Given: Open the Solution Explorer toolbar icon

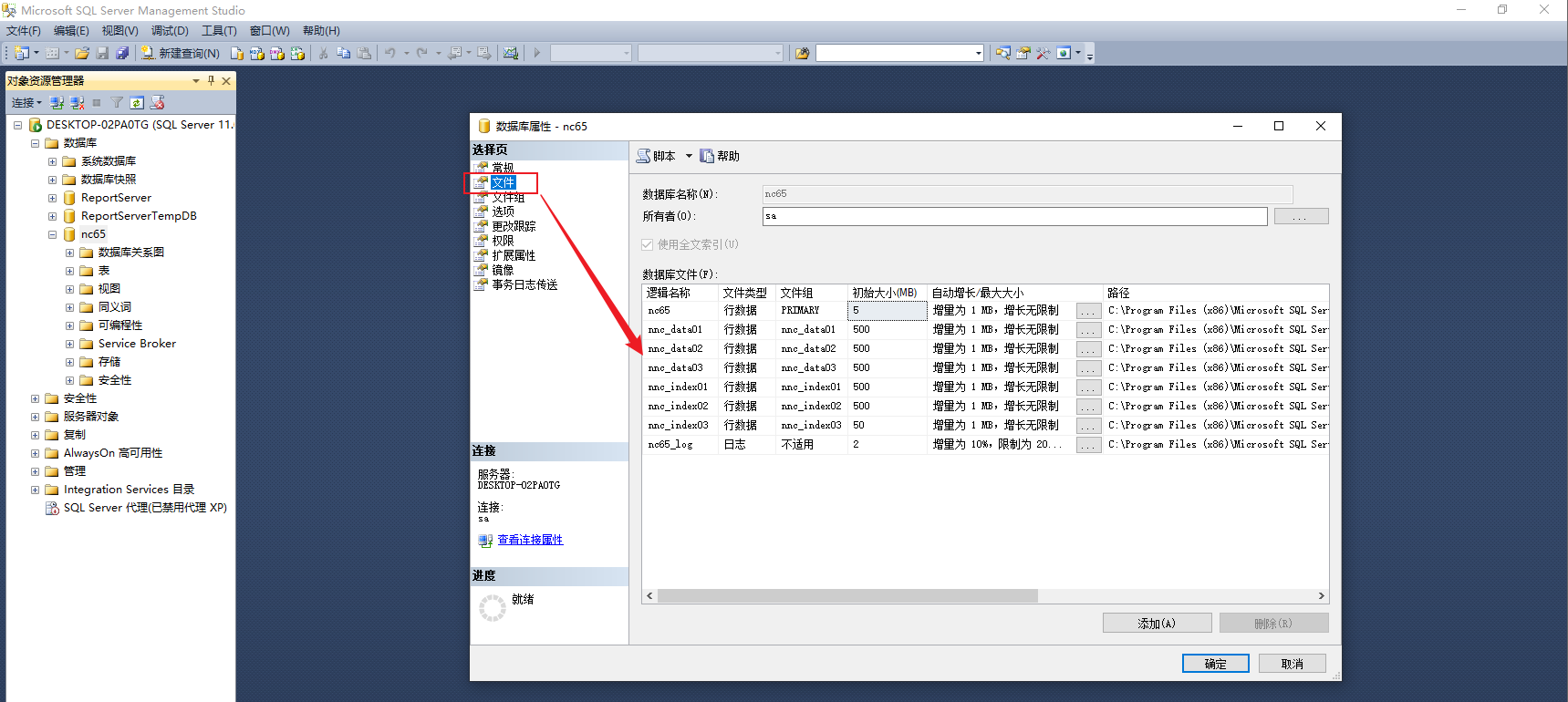Looking at the screenshot, I should click(x=1003, y=53).
